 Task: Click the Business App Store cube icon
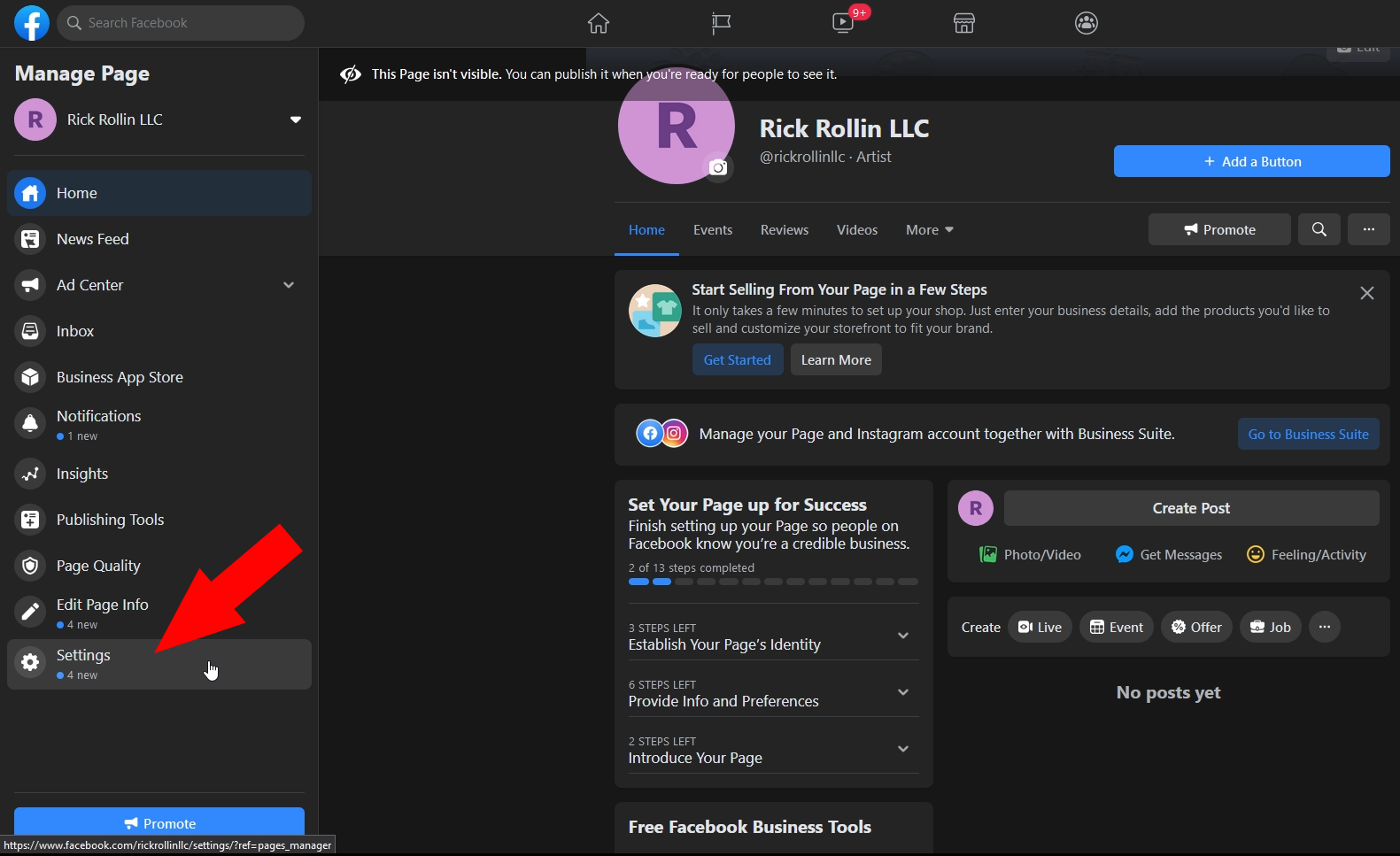(x=30, y=377)
